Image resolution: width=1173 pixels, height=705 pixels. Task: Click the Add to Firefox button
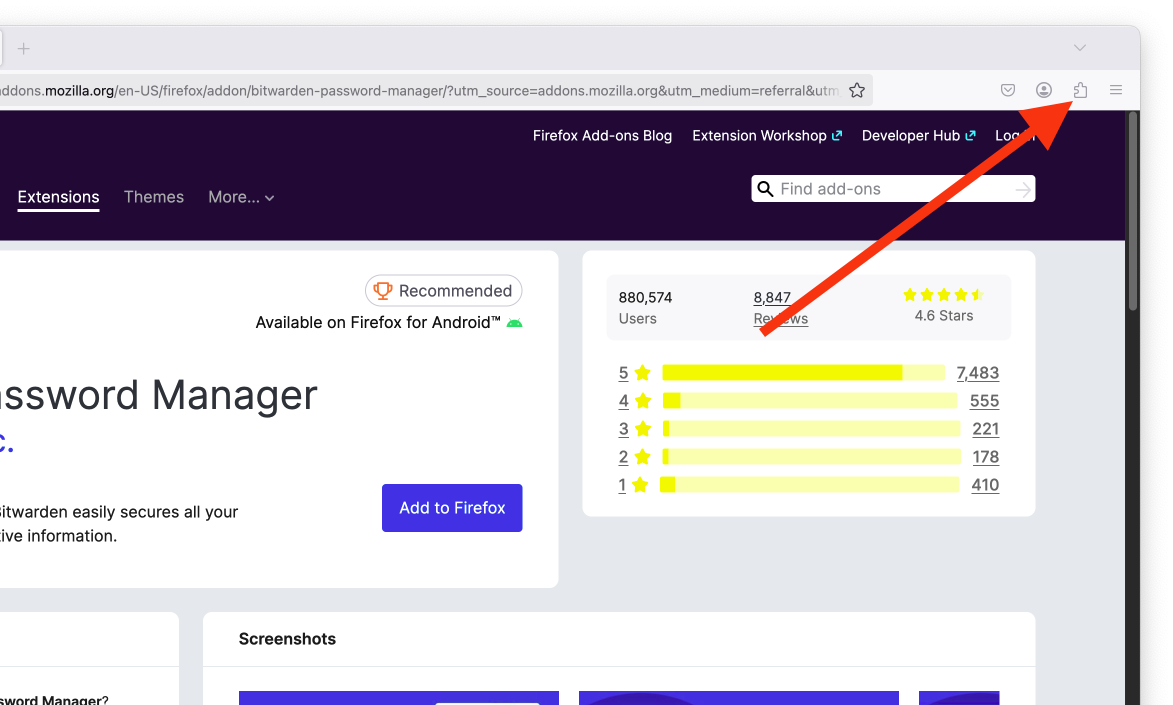click(x=452, y=508)
